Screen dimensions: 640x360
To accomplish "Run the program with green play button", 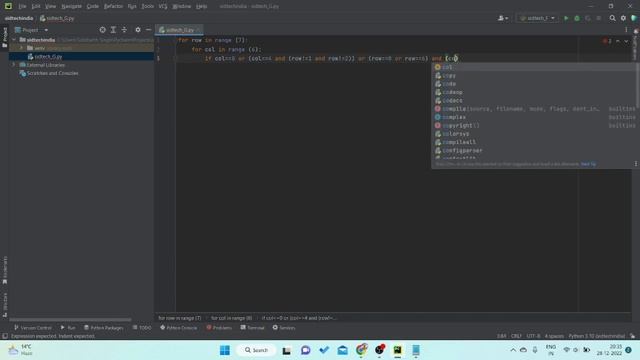I will tap(566, 18).
